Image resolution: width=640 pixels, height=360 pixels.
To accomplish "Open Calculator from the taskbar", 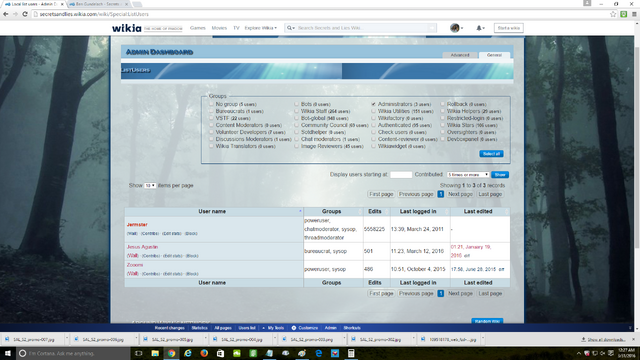I will (x=351, y=353).
